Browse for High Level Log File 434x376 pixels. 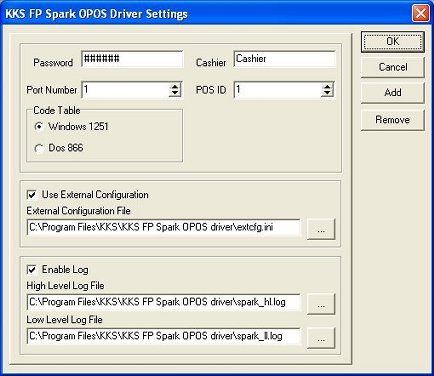coord(321,304)
